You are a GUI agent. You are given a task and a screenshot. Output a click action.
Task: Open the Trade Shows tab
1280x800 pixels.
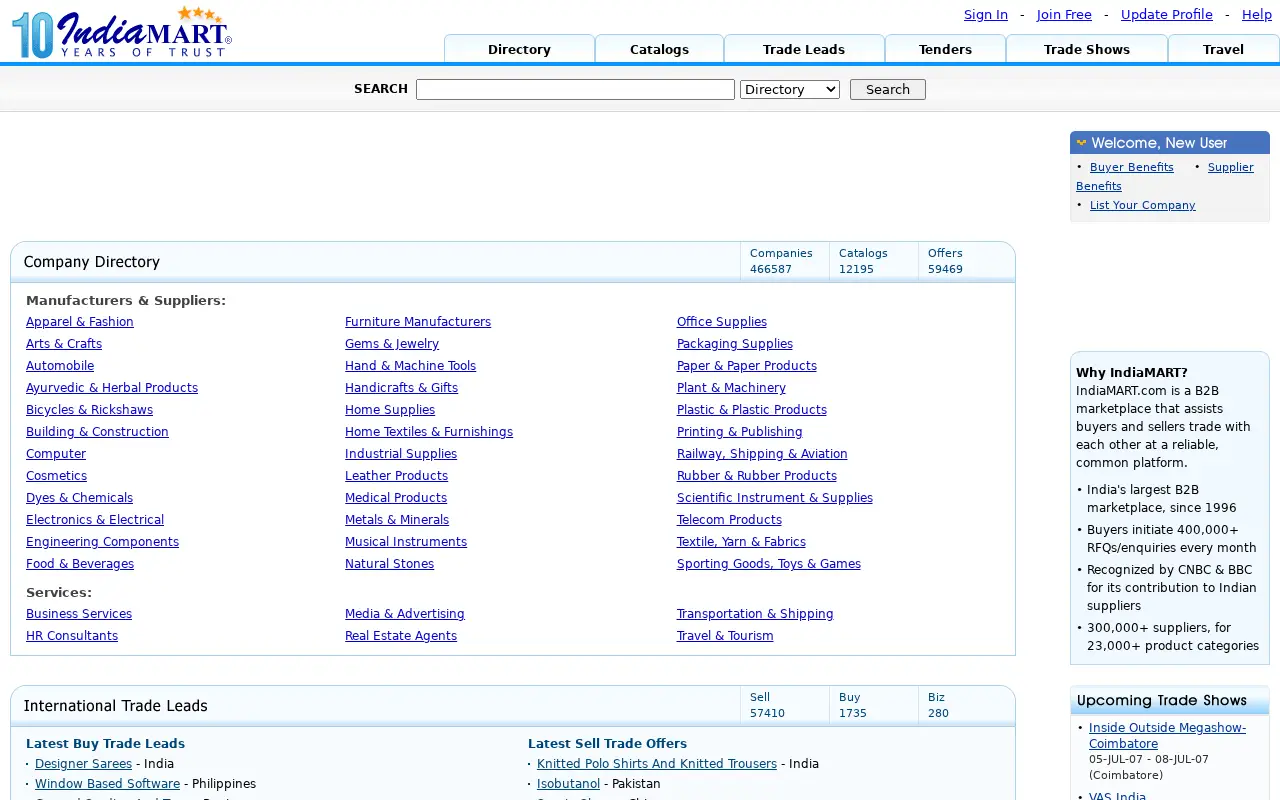(1087, 49)
